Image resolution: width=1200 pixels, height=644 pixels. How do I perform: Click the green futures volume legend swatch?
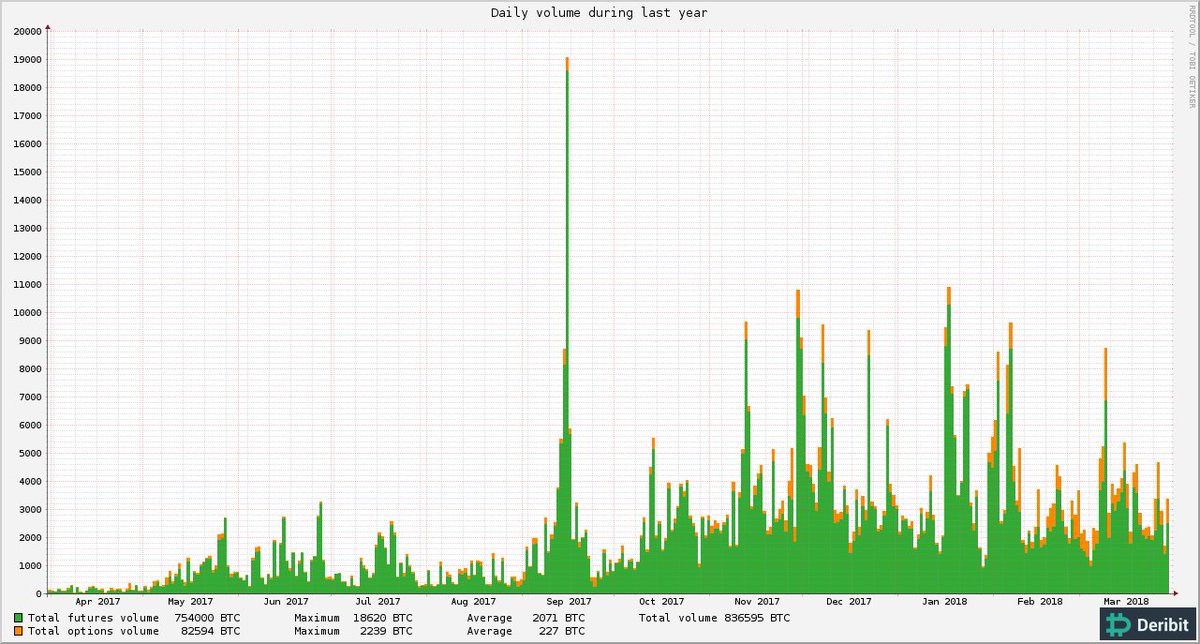pyautogui.click(x=19, y=618)
